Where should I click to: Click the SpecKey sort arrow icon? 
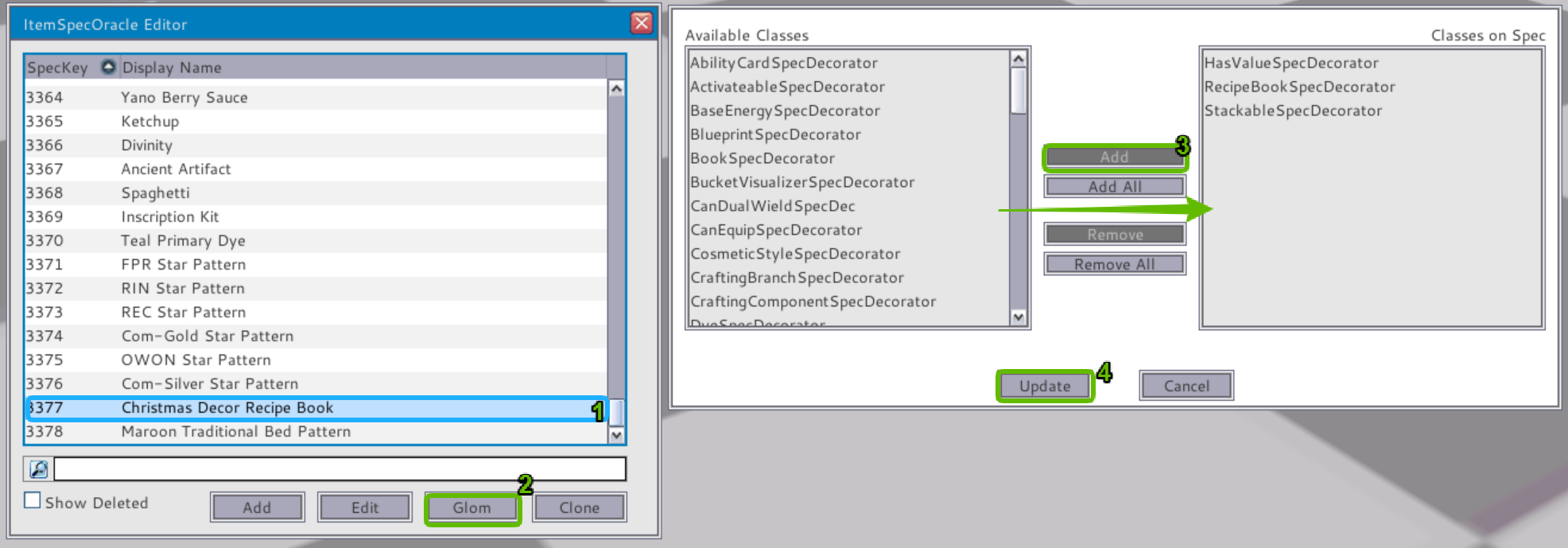(108, 67)
